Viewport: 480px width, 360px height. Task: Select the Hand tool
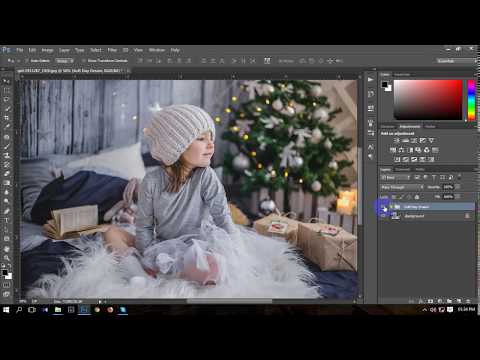click(6, 249)
